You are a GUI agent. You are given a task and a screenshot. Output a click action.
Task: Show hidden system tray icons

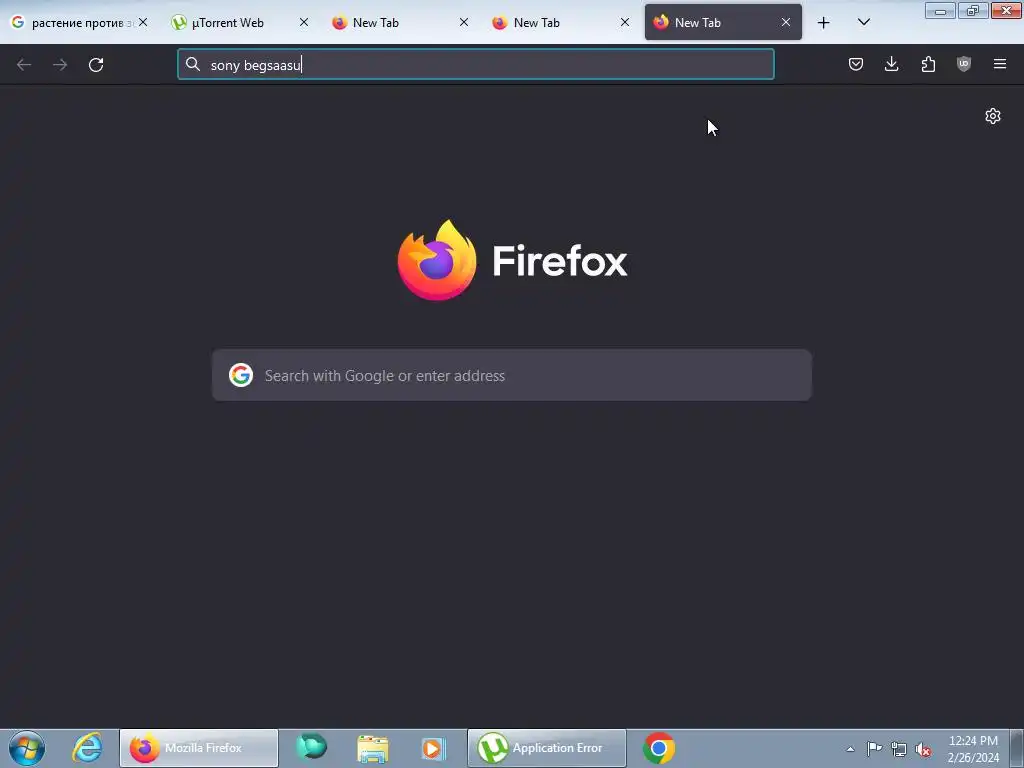(850, 749)
